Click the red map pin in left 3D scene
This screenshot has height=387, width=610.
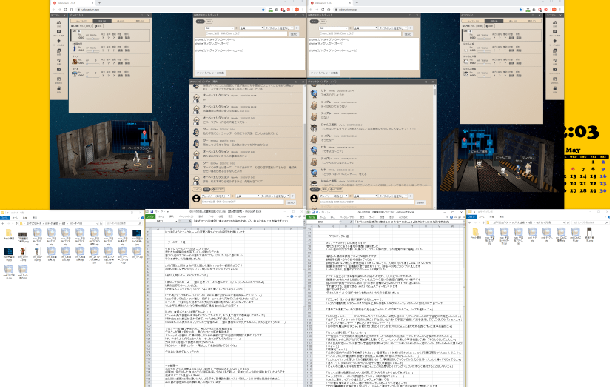(144, 133)
